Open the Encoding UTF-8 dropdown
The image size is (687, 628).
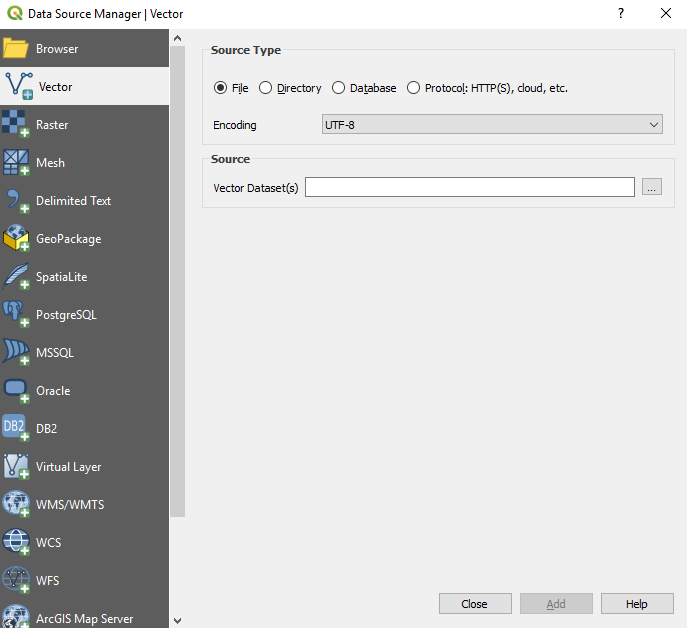pos(492,124)
